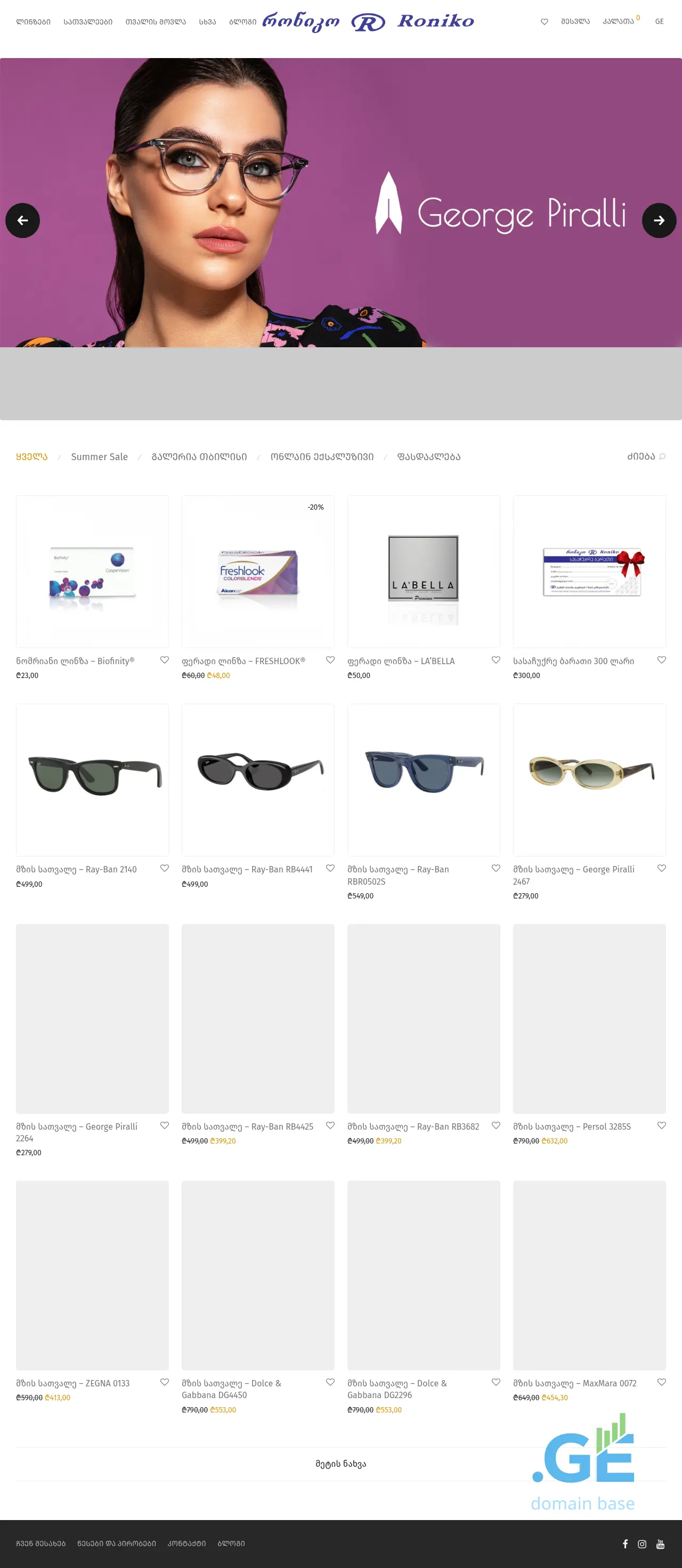The image size is (682, 1568).
Task: Open the Roniko logo homepage link
Action: pyautogui.click(x=368, y=21)
